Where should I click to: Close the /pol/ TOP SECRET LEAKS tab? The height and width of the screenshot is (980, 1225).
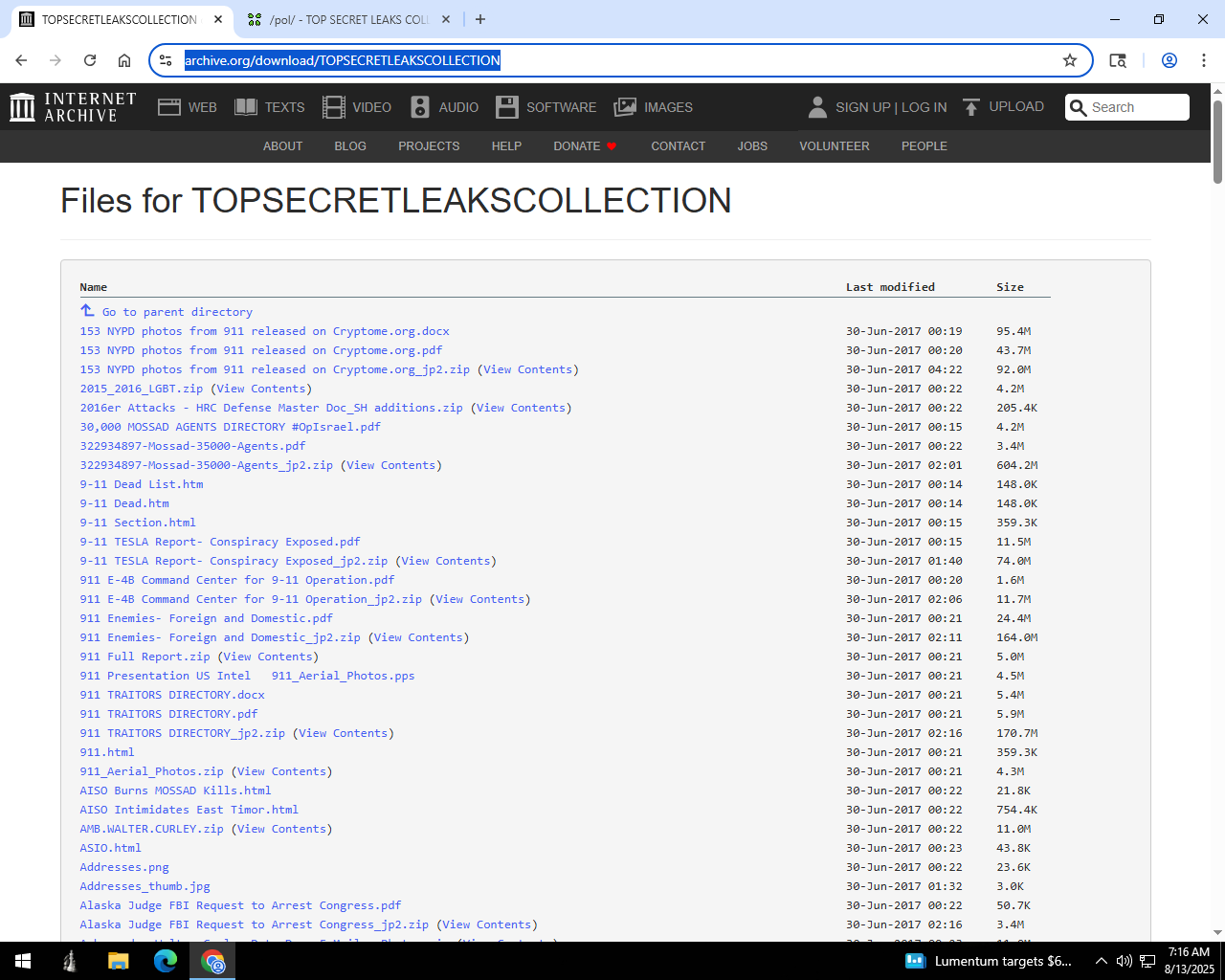point(446,19)
